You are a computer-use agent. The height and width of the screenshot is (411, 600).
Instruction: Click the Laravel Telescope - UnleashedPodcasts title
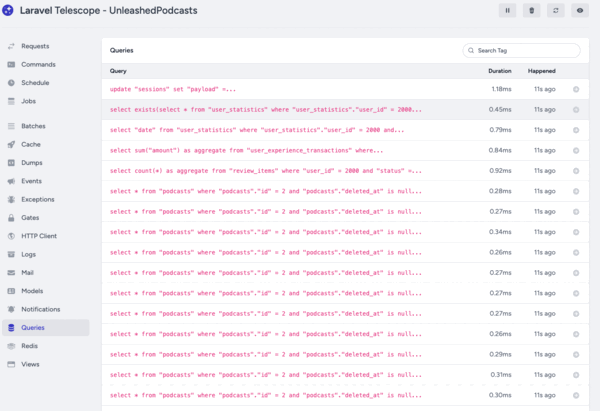pos(109,10)
